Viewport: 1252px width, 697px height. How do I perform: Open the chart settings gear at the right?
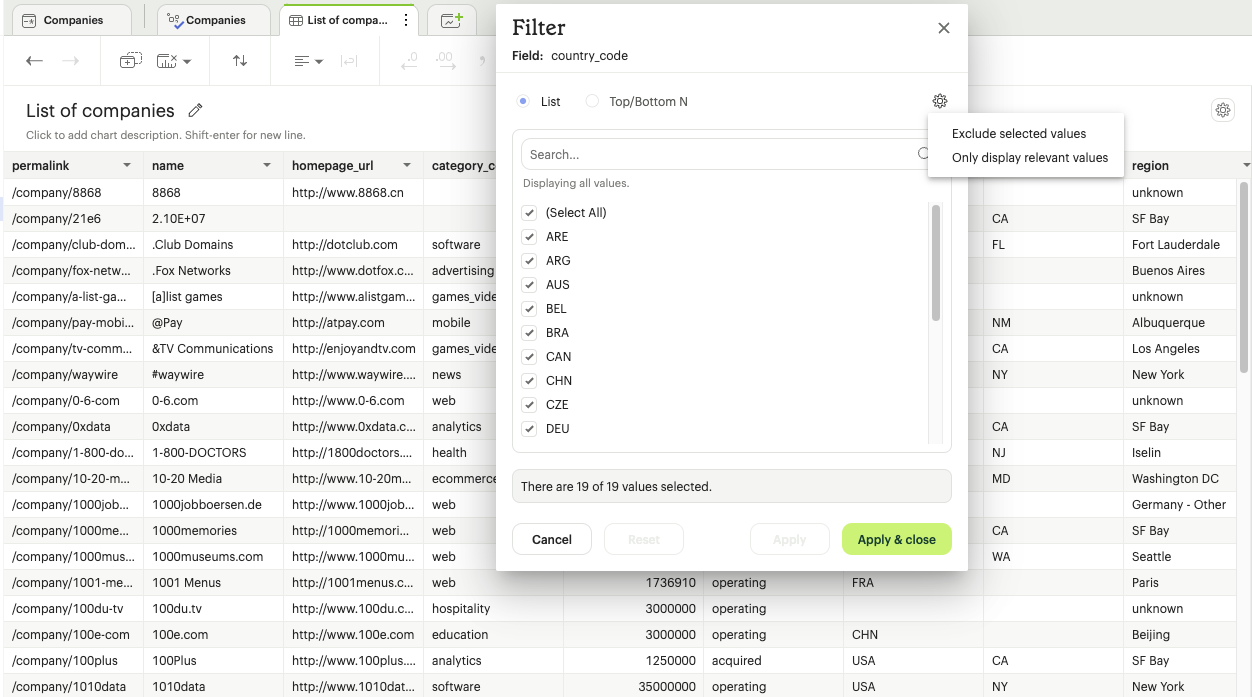click(1222, 110)
